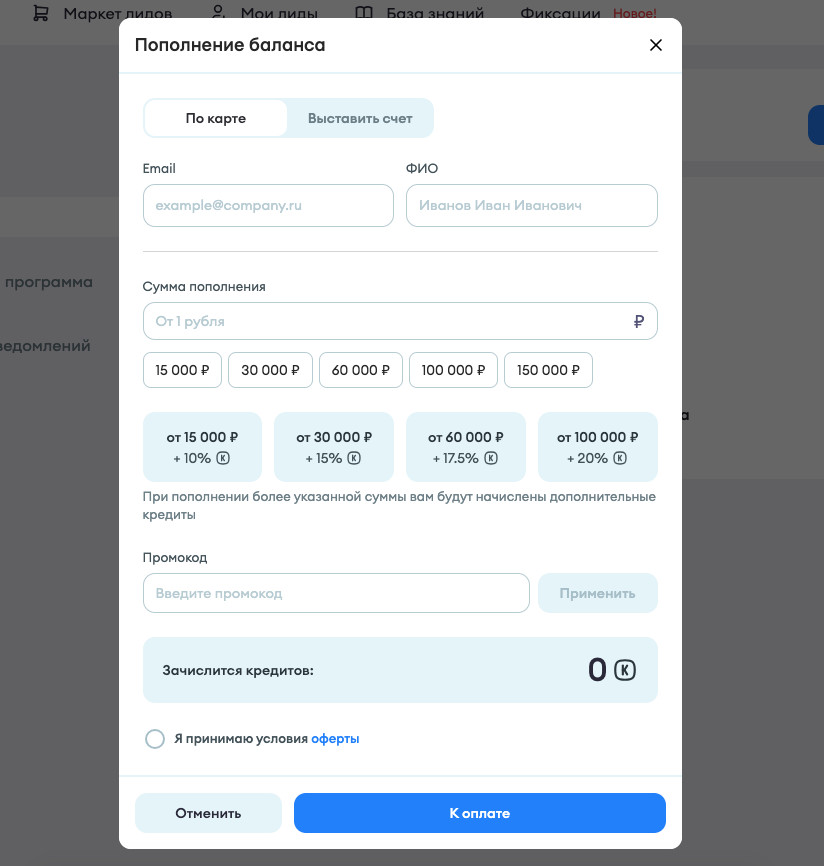Screen dimensions: 824x866
Task: Focus the ФИО name field
Action: [x=531, y=205]
